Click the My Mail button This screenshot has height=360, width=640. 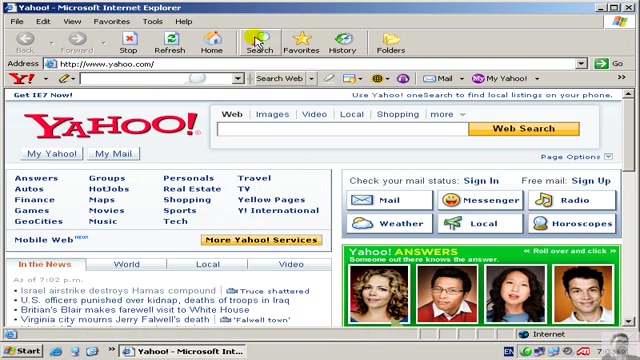tap(113, 154)
